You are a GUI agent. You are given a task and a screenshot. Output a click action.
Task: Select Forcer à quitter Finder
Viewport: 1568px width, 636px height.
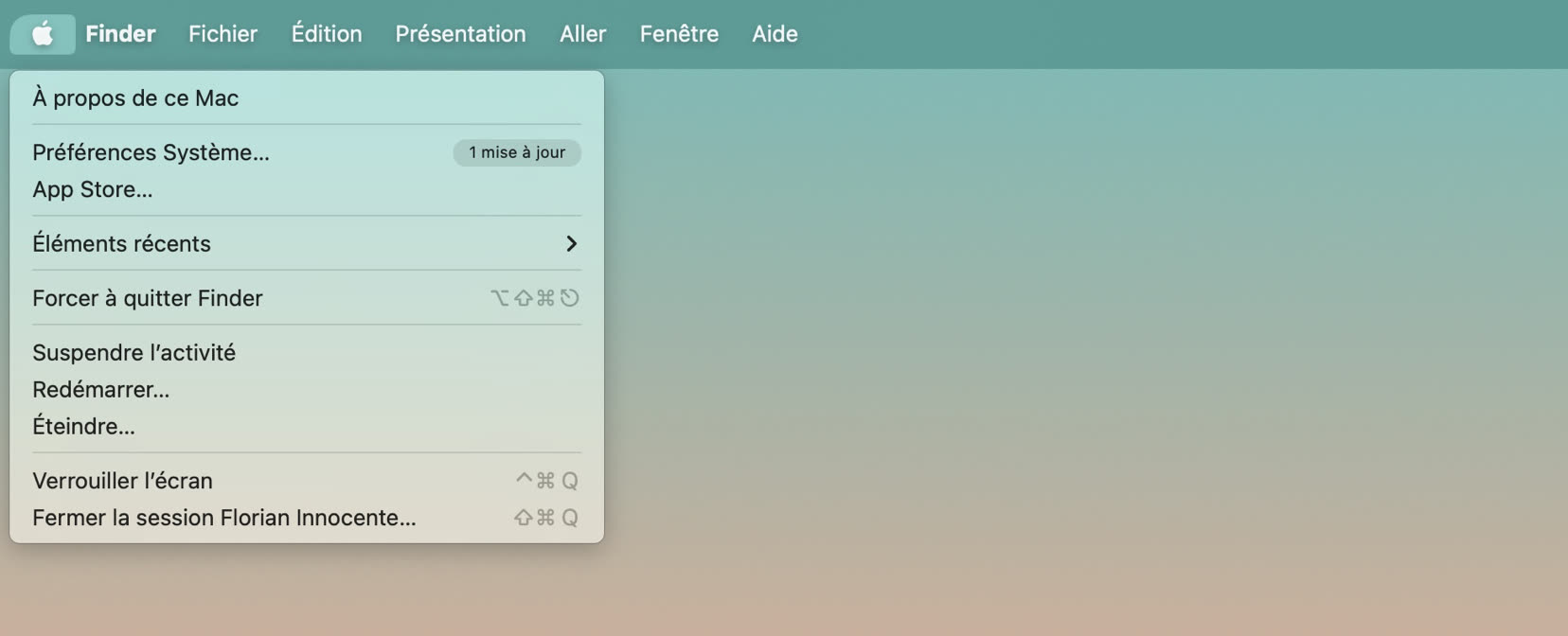coord(307,298)
